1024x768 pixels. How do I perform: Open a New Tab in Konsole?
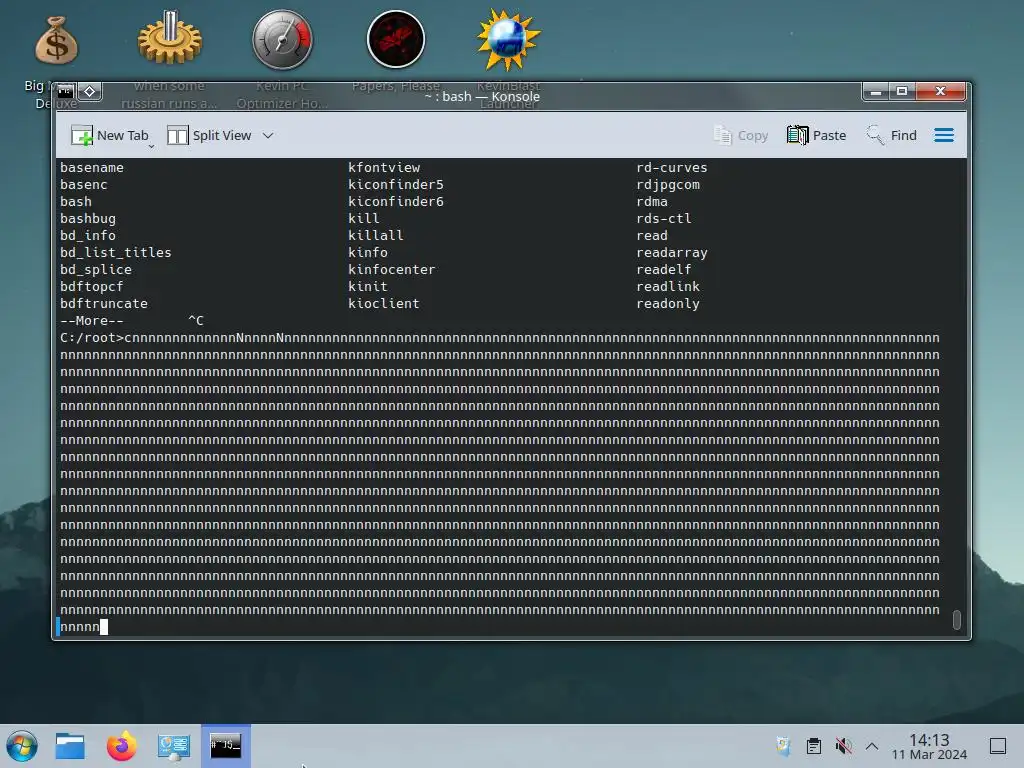(110, 135)
